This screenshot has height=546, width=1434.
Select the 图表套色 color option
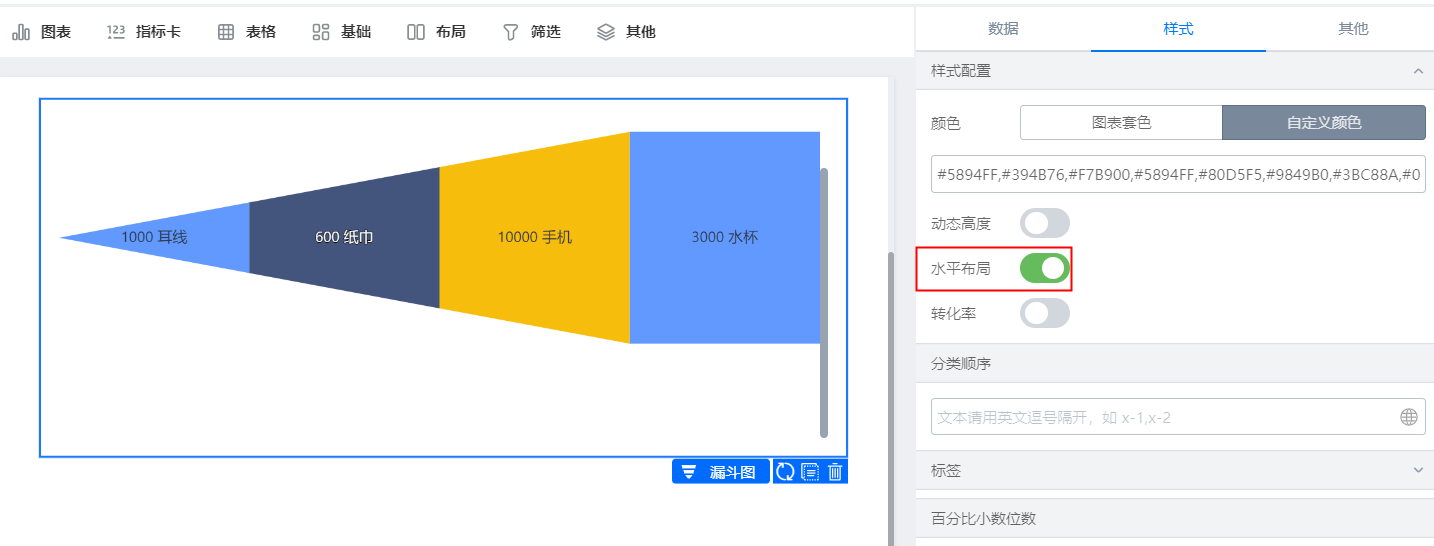(1121, 123)
